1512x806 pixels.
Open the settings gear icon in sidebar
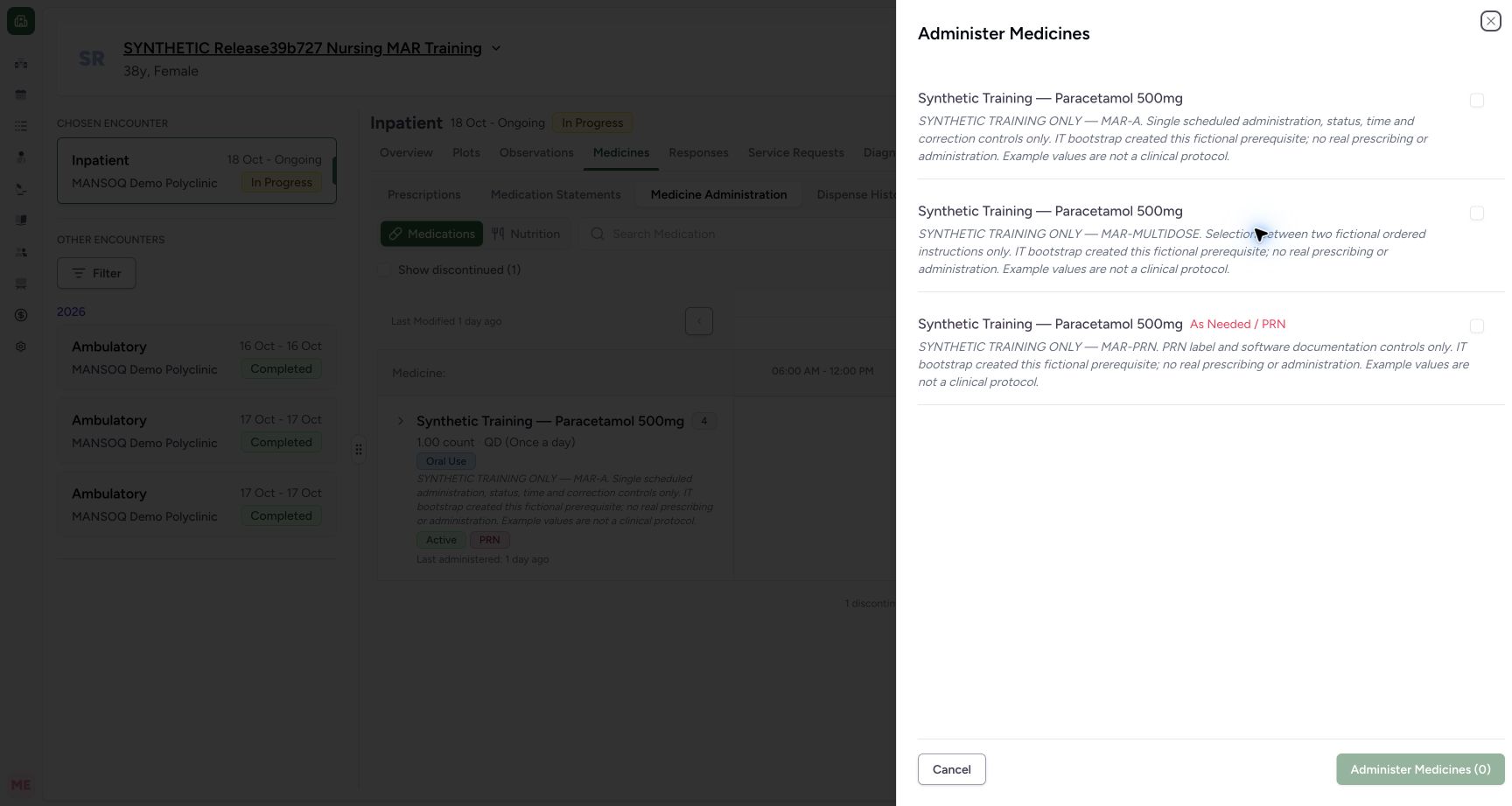pos(21,347)
